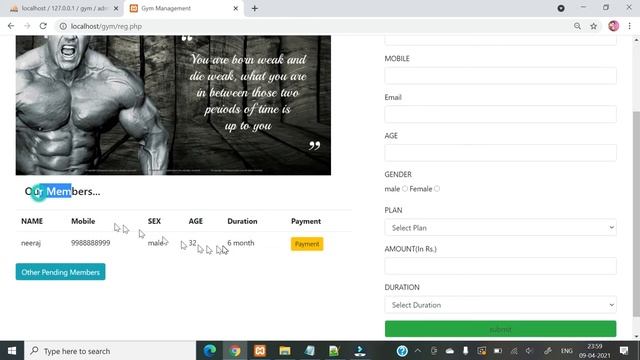Open the screen recorder taskbar icon

click(x=360, y=351)
